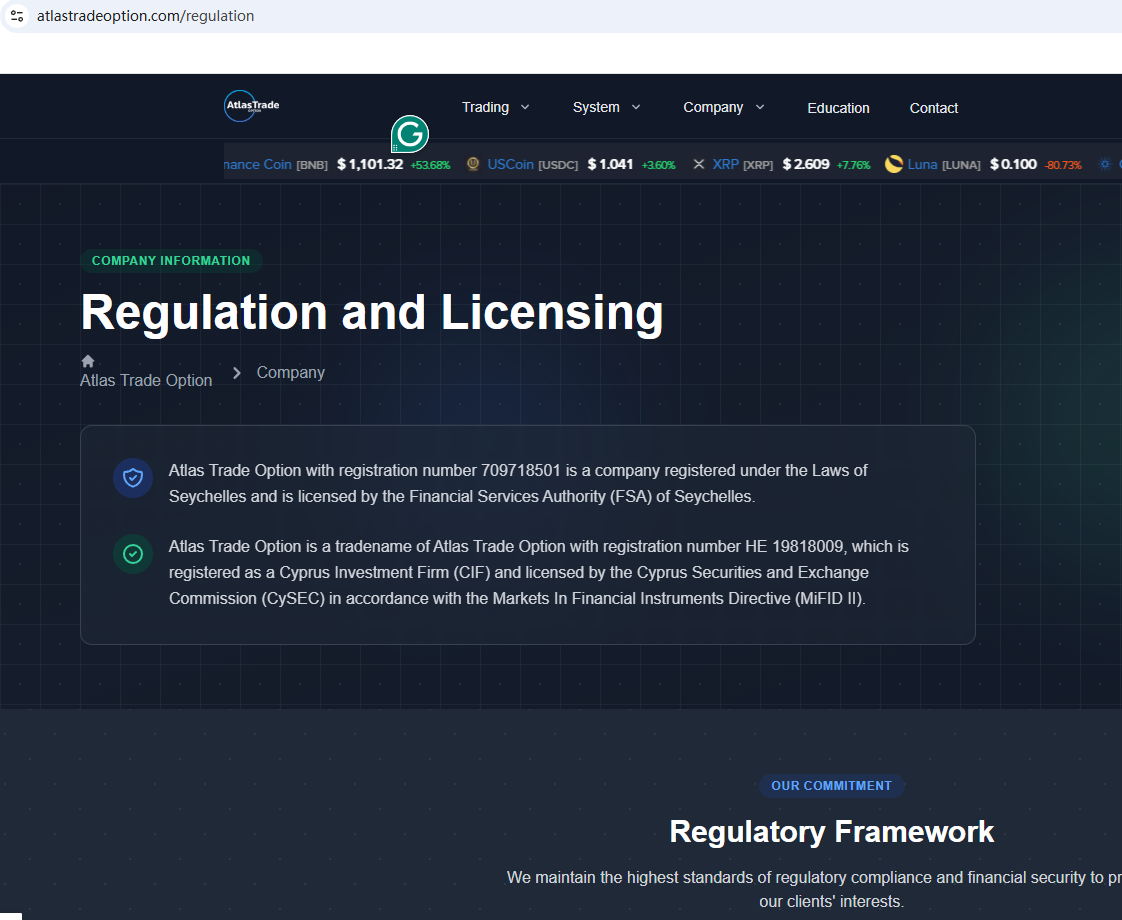Click the Luna ticker coin icon
Screen dimensions: 1122x920
[x=894, y=164]
